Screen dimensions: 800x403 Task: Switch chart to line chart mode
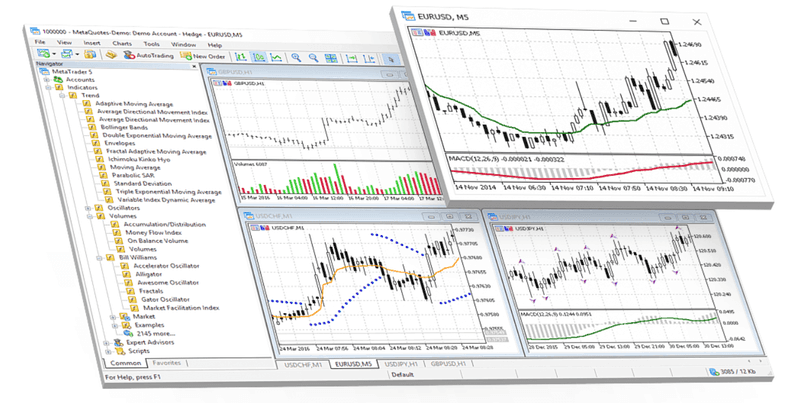pos(276,57)
